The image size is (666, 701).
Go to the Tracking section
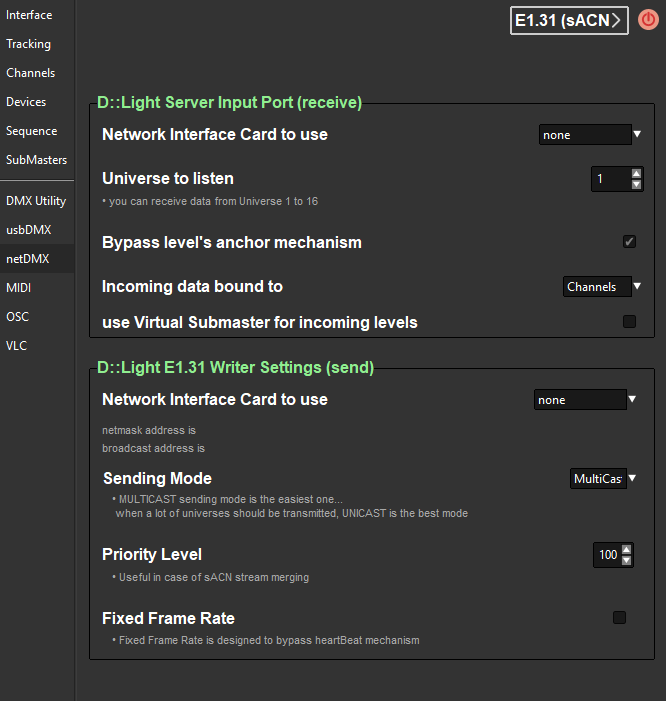coord(28,44)
